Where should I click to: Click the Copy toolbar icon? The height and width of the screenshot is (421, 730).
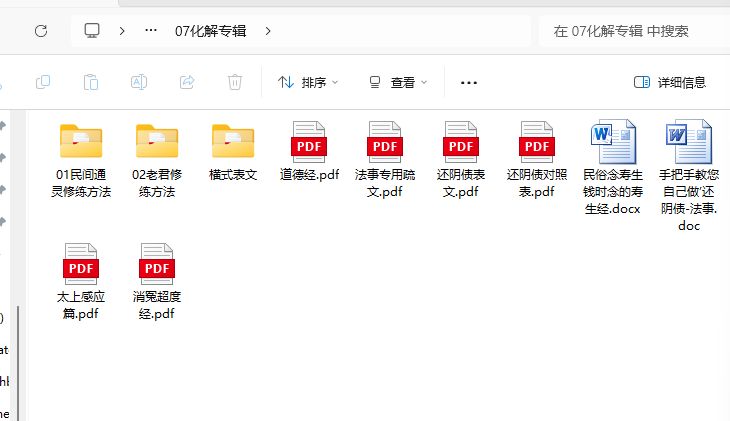coord(43,82)
